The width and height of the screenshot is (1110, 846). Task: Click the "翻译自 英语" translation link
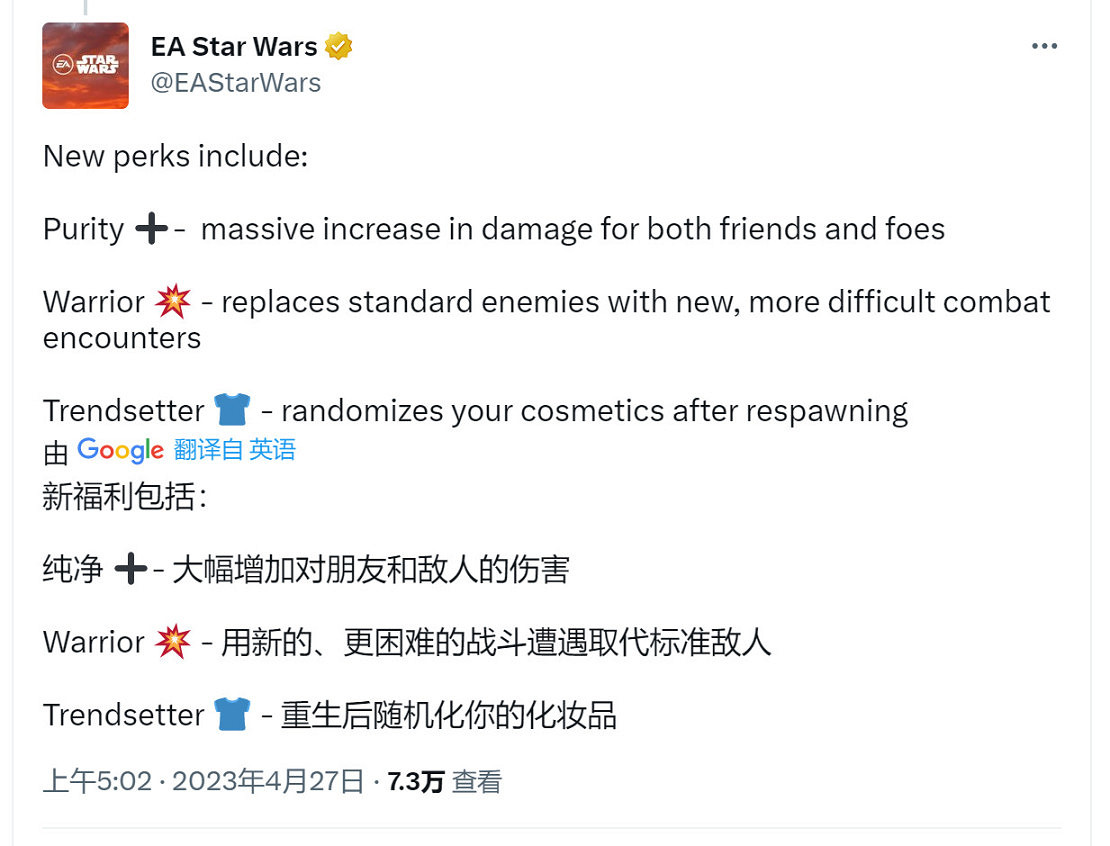coord(235,450)
